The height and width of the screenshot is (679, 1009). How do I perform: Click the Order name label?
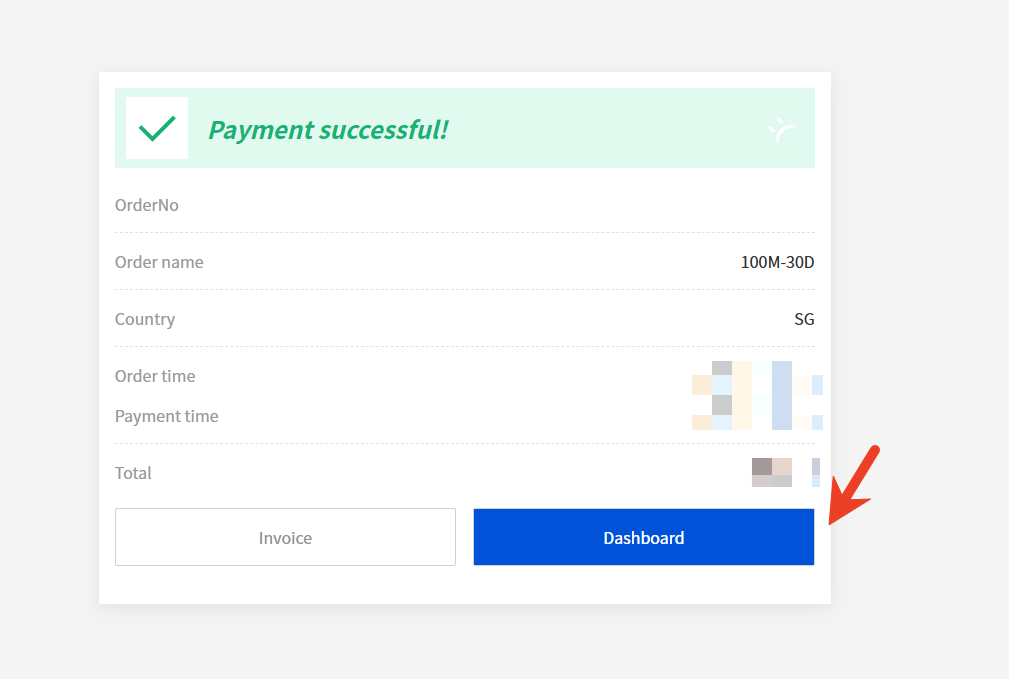click(x=159, y=262)
